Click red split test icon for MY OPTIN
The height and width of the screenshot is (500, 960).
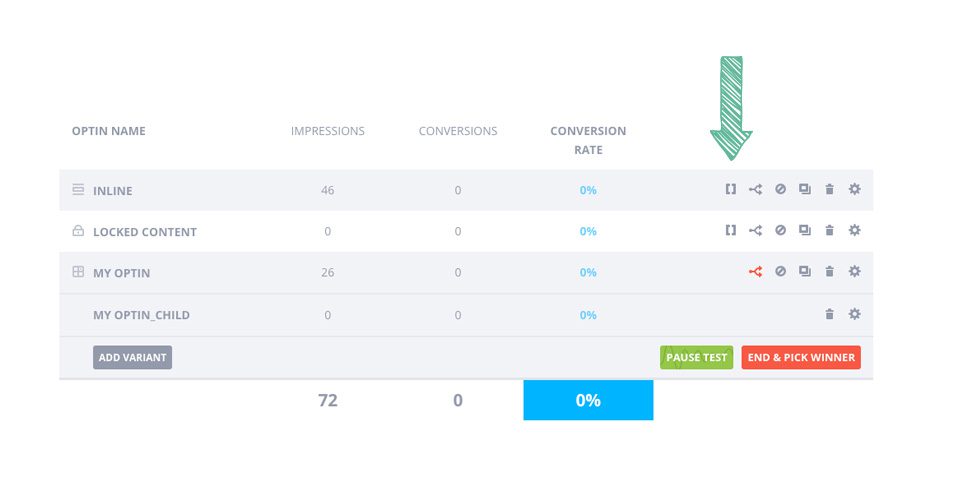click(x=755, y=272)
